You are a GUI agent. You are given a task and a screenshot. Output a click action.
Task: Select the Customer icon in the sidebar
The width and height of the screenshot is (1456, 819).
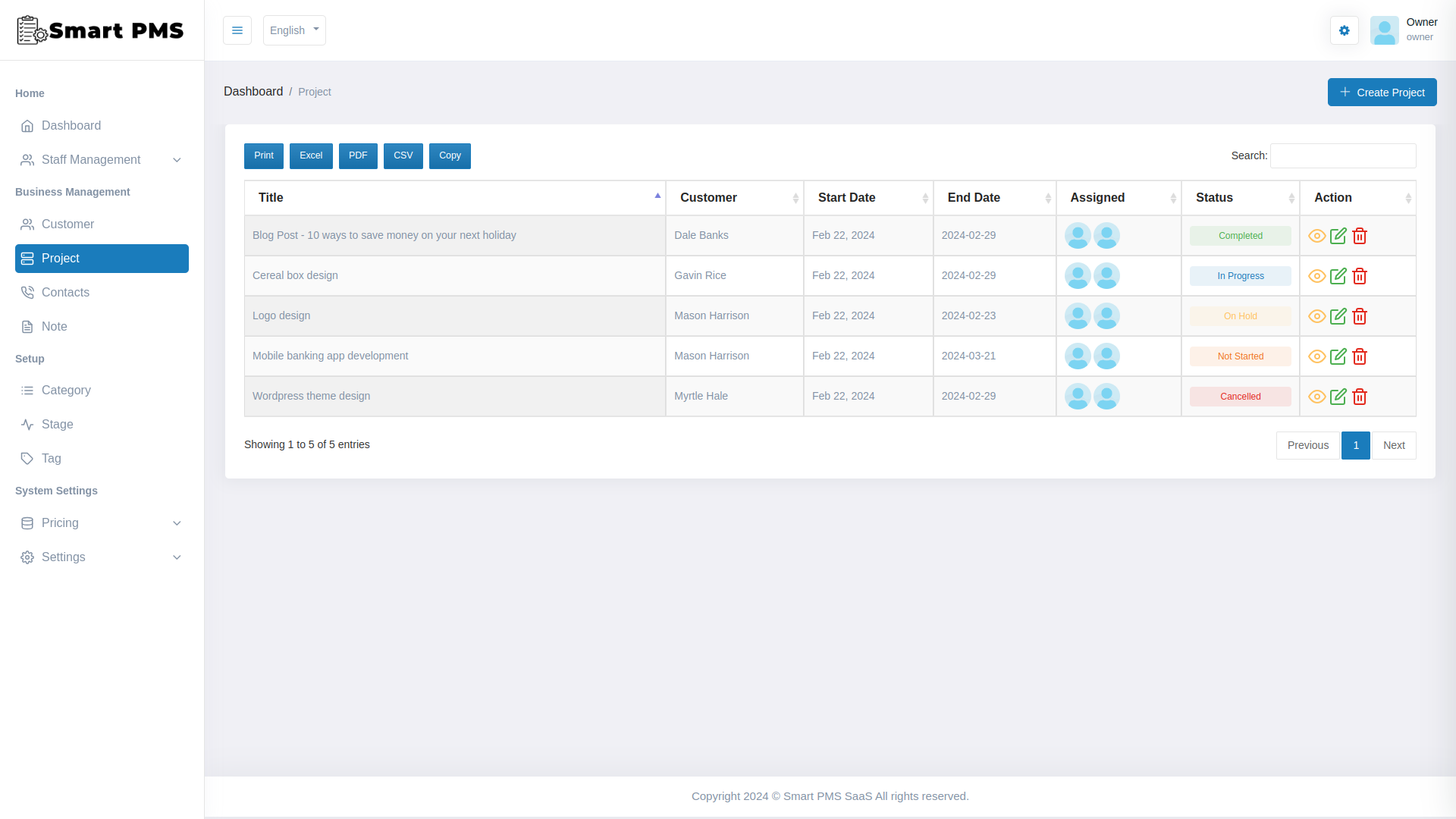click(x=27, y=224)
